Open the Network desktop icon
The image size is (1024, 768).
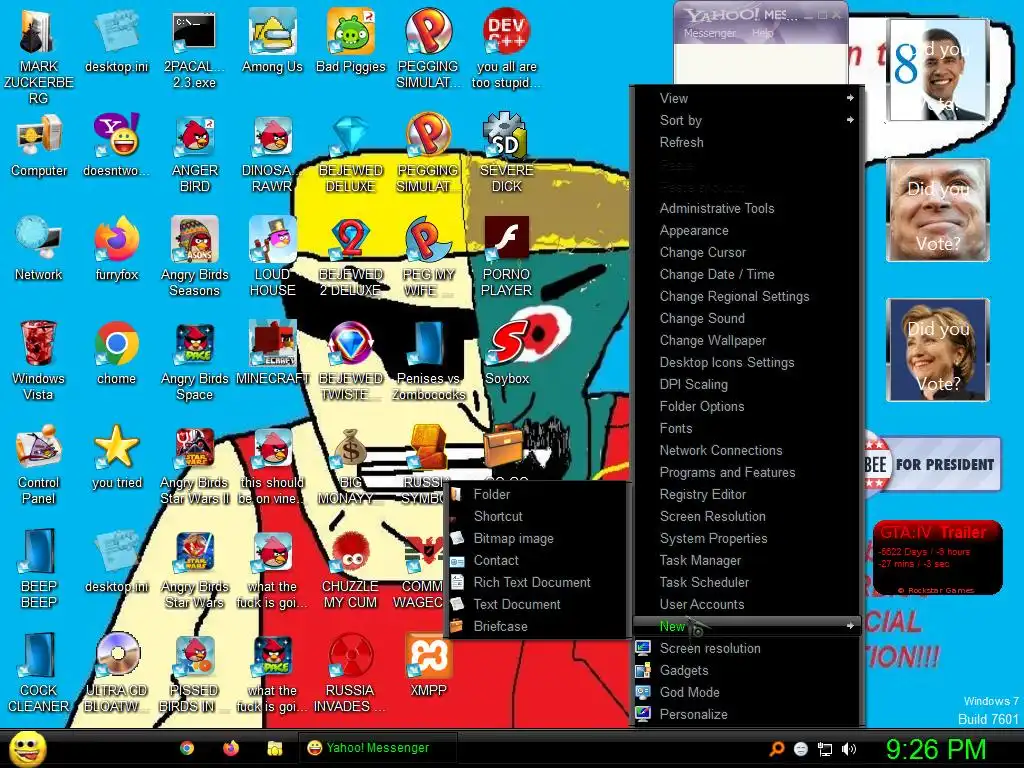(x=39, y=249)
